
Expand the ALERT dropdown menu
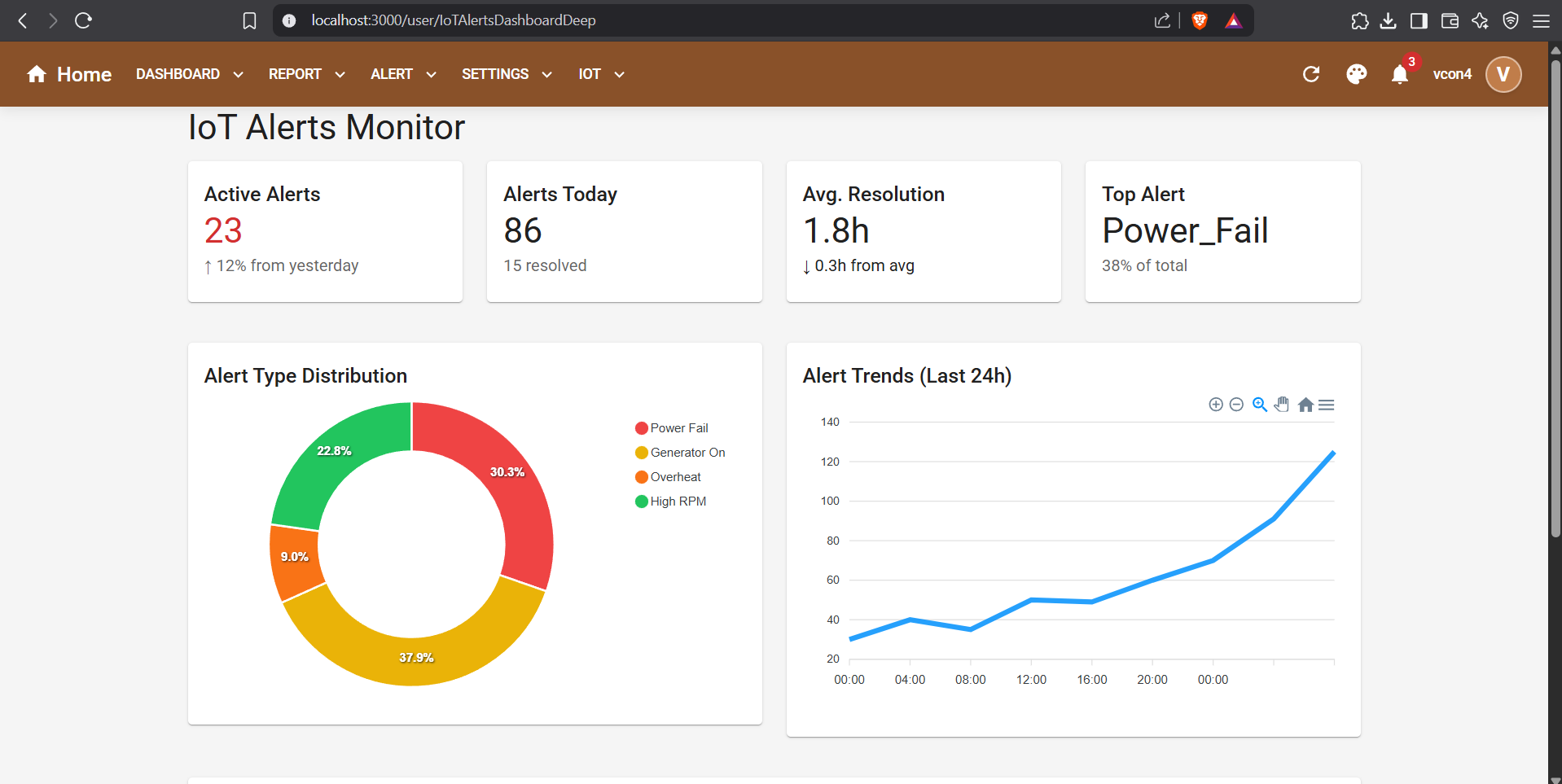click(x=404, y=74)
